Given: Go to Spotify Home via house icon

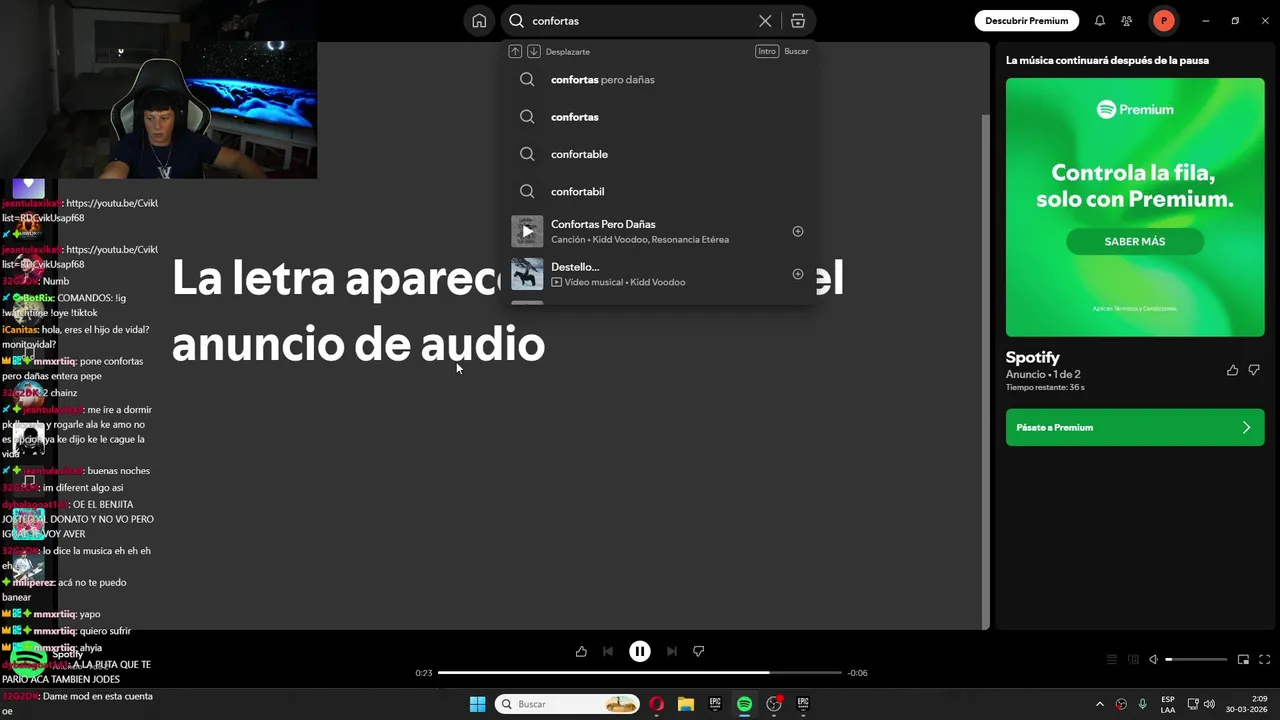Looking at the screenshot, I should [479, 21].
